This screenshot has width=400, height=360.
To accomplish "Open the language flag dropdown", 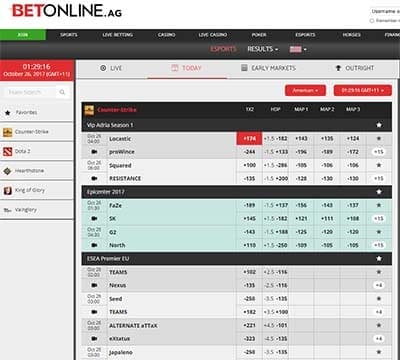I will tap(298, 49).
